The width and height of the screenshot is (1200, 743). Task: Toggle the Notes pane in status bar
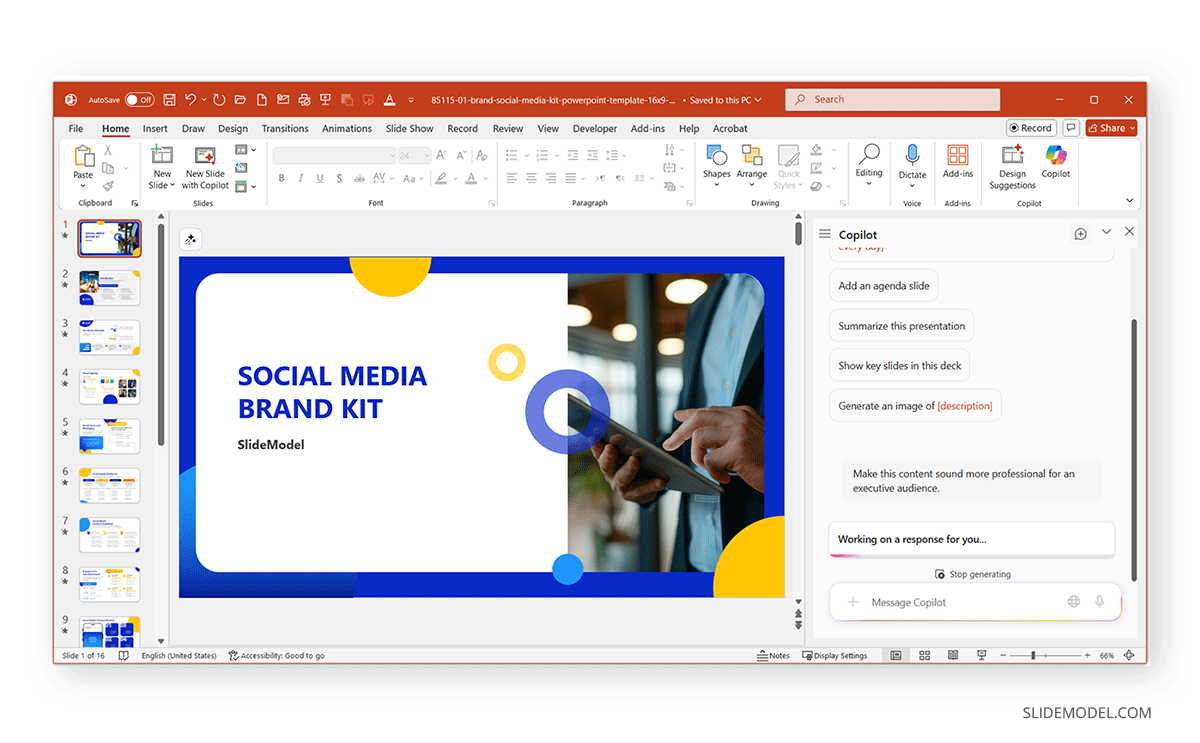[773, 656]
